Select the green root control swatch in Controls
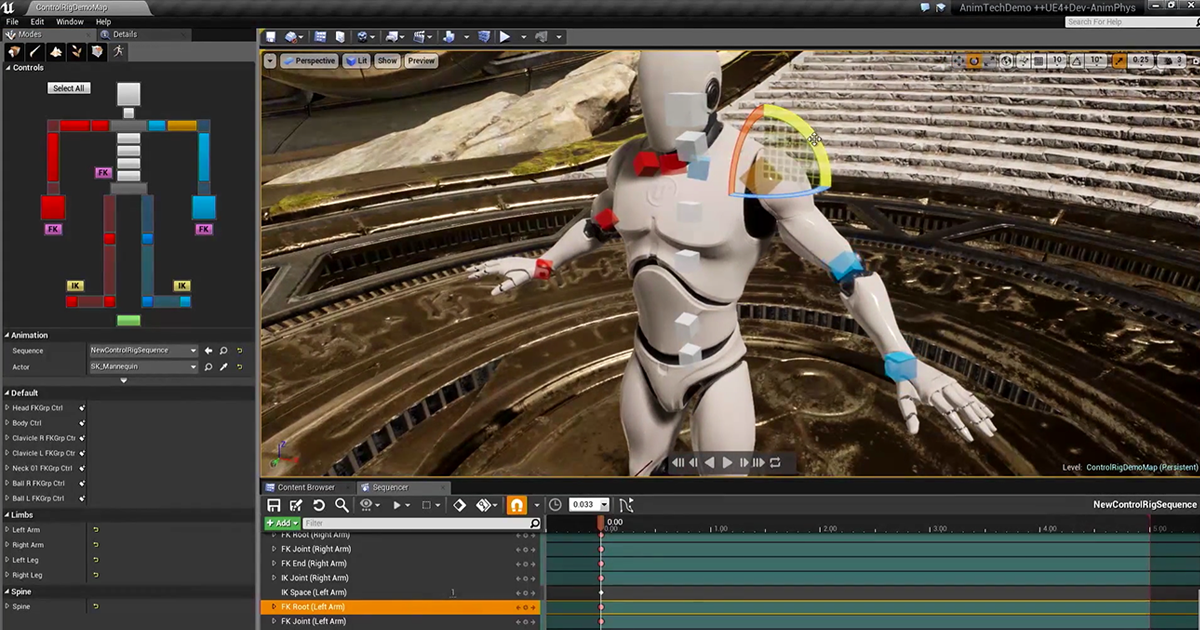 point(128,319)
